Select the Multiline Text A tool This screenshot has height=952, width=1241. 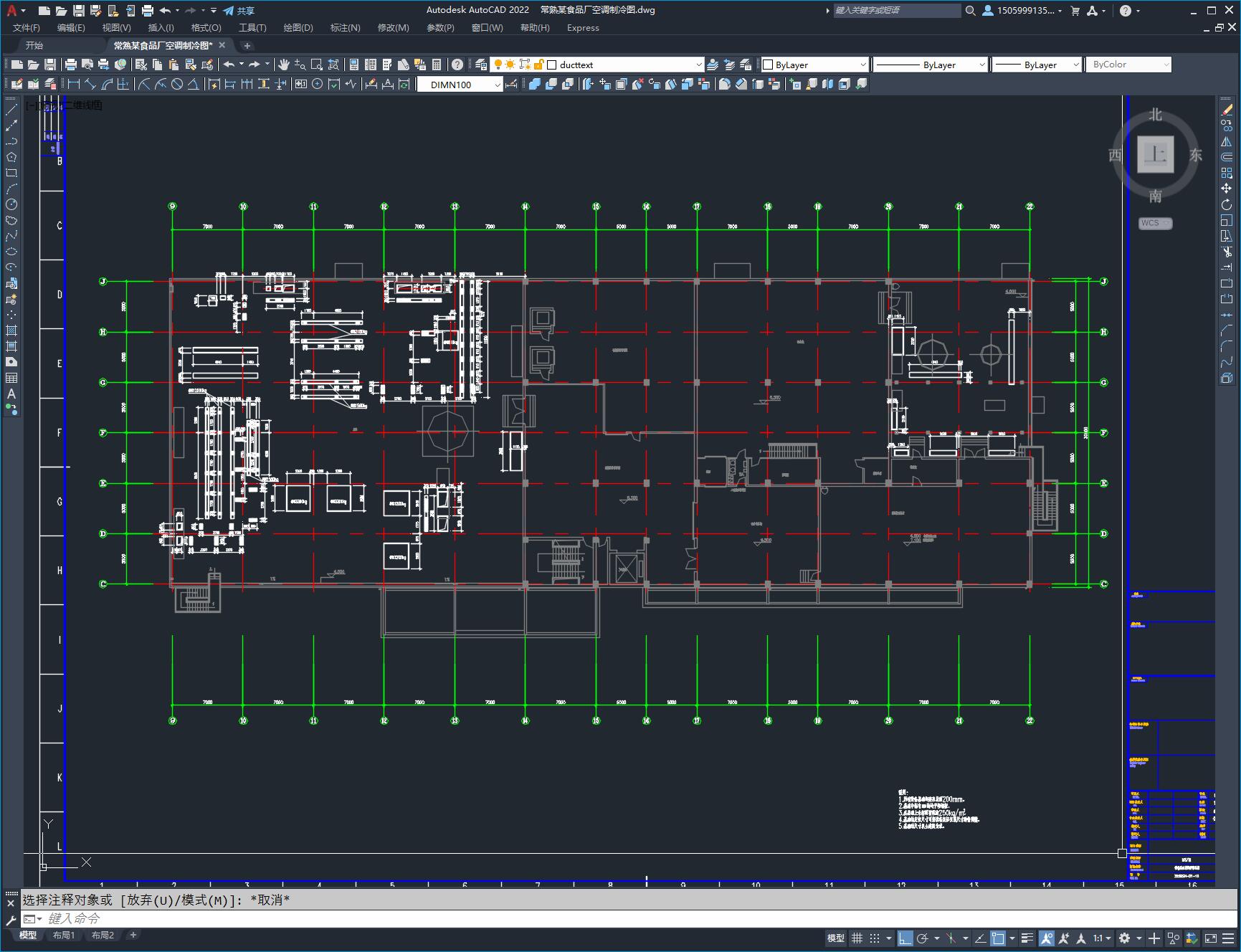[x=11, y=394]
